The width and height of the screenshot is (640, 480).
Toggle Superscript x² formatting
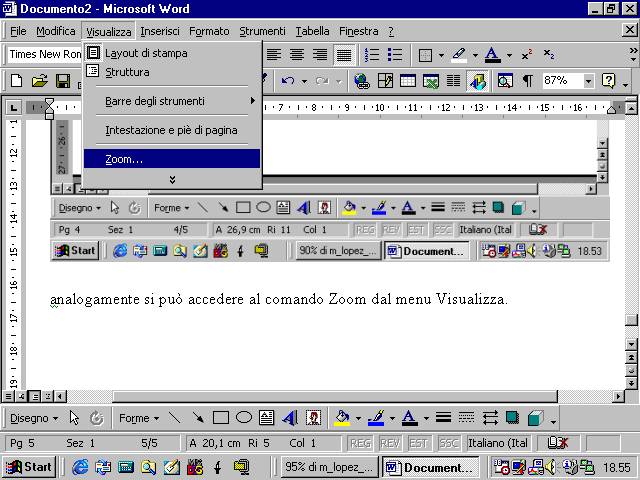click(x=527, y=55)
